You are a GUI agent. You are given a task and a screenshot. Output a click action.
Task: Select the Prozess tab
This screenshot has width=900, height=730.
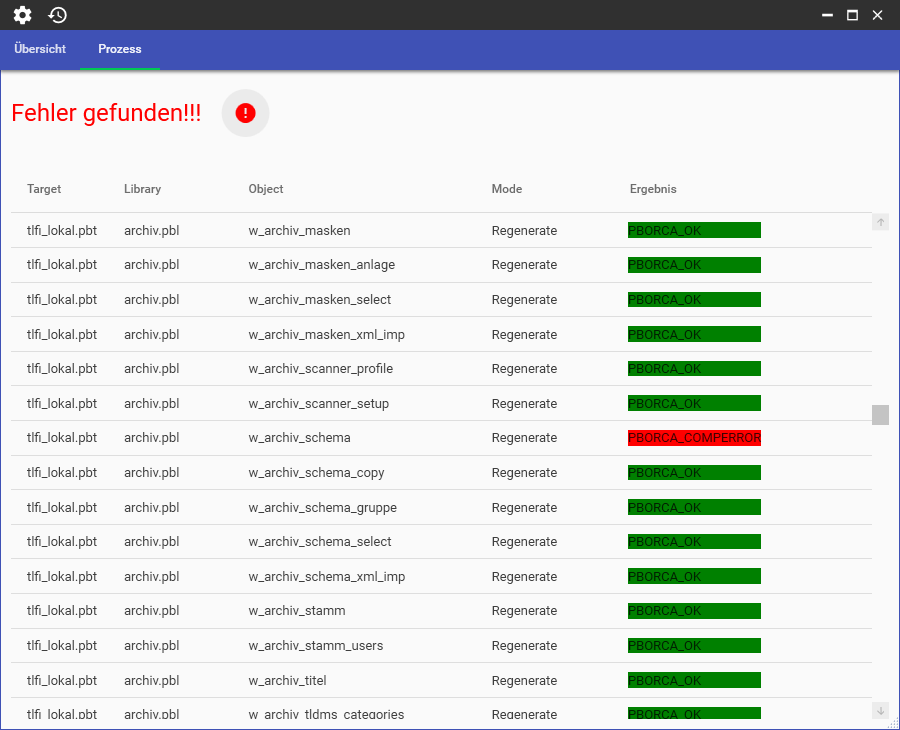coord(120,49)
